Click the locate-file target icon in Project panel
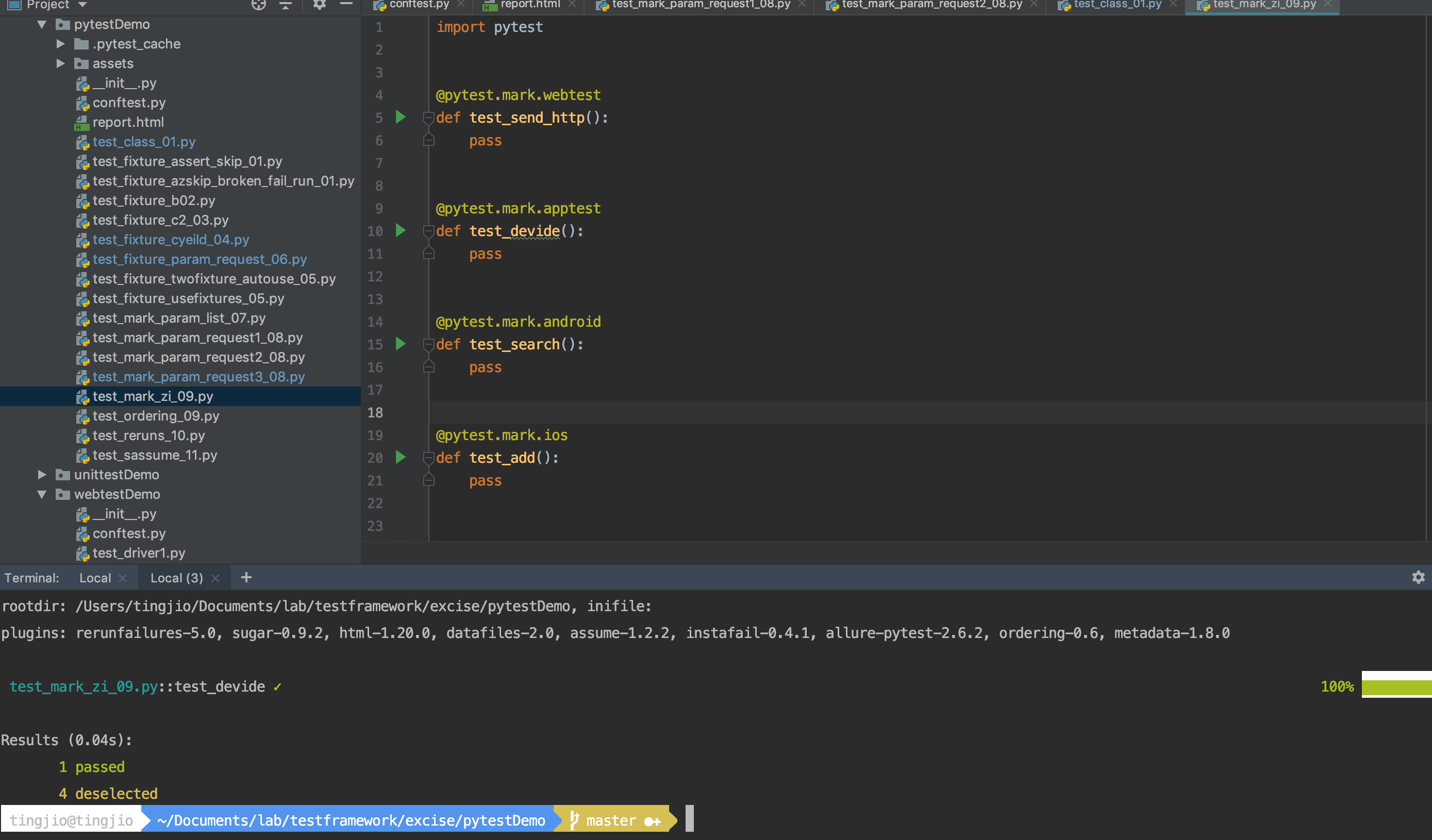 click(259, 5)
